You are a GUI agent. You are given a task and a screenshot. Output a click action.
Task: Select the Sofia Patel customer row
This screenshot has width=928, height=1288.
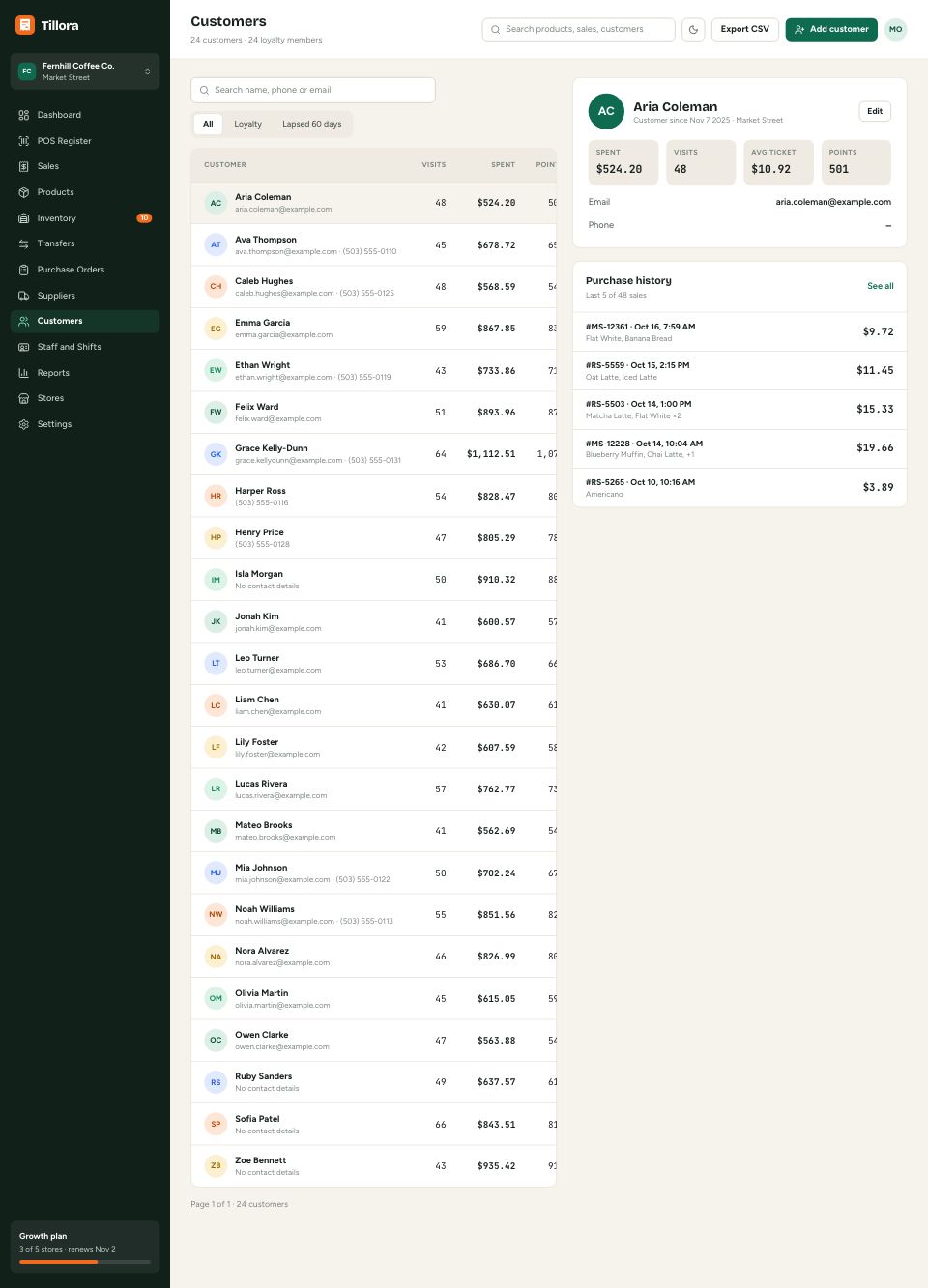click(x=374, y=1124)
